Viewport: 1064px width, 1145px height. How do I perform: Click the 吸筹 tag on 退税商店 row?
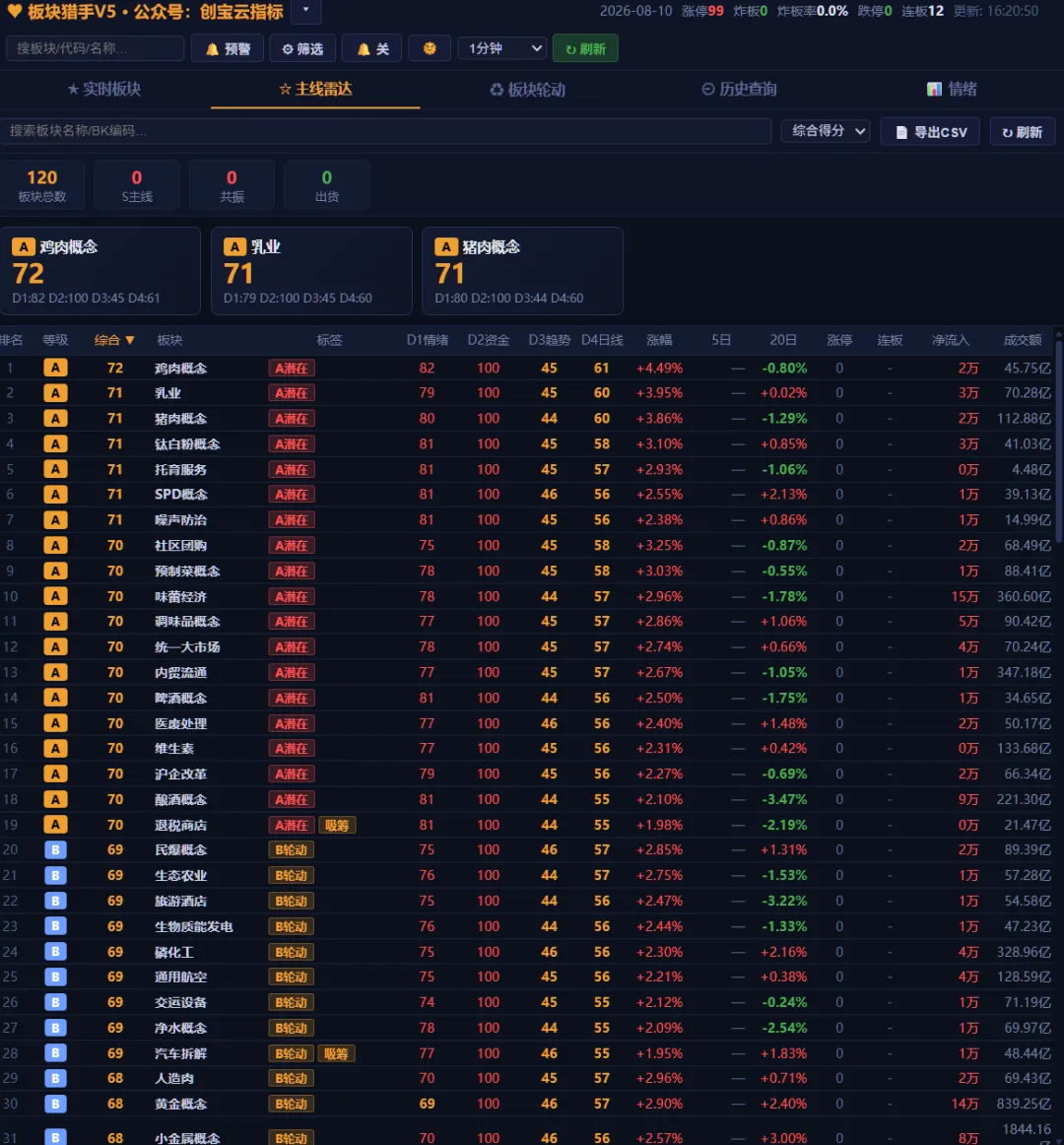337,825
